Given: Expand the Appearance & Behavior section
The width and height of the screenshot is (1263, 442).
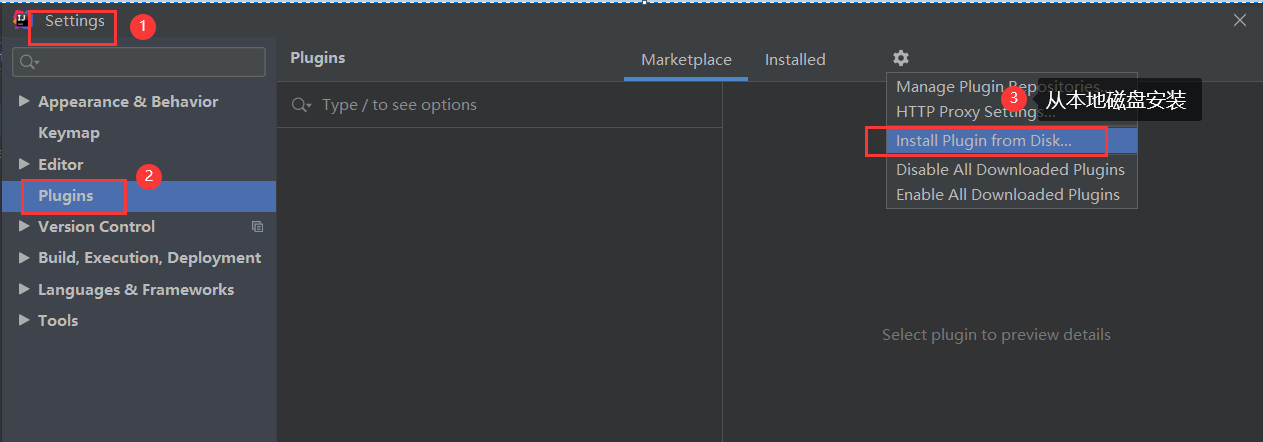Looking at the screenshot, I should [x=25, y=102].
